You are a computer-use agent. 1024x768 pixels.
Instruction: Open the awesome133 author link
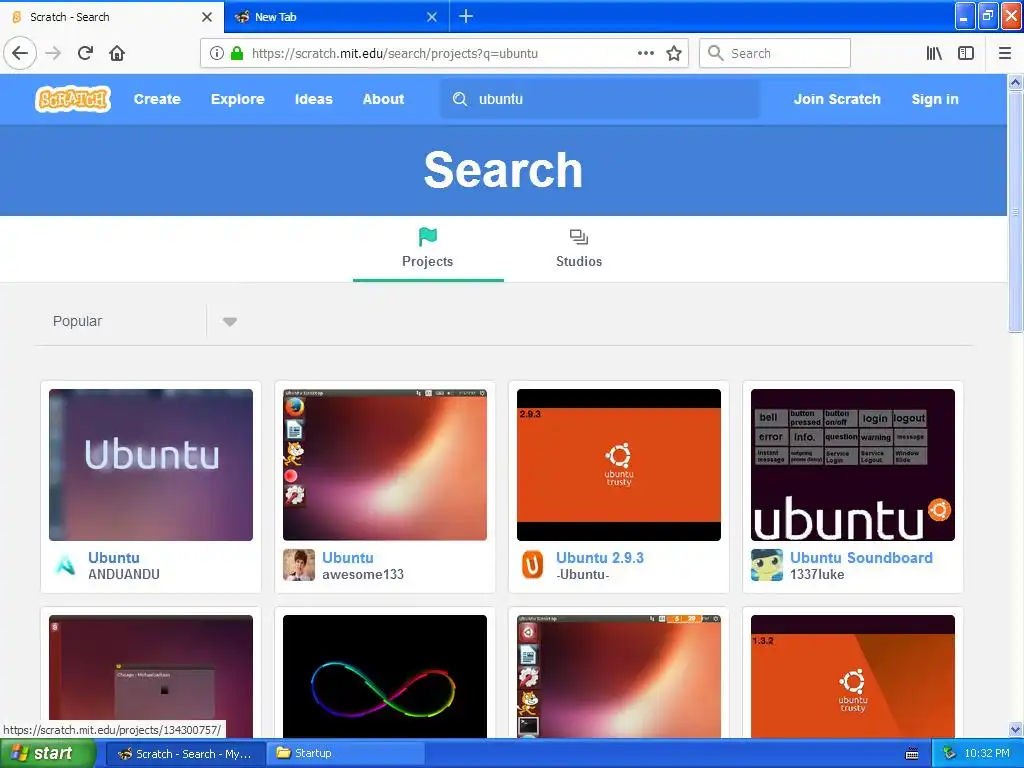tap(362, 575)
